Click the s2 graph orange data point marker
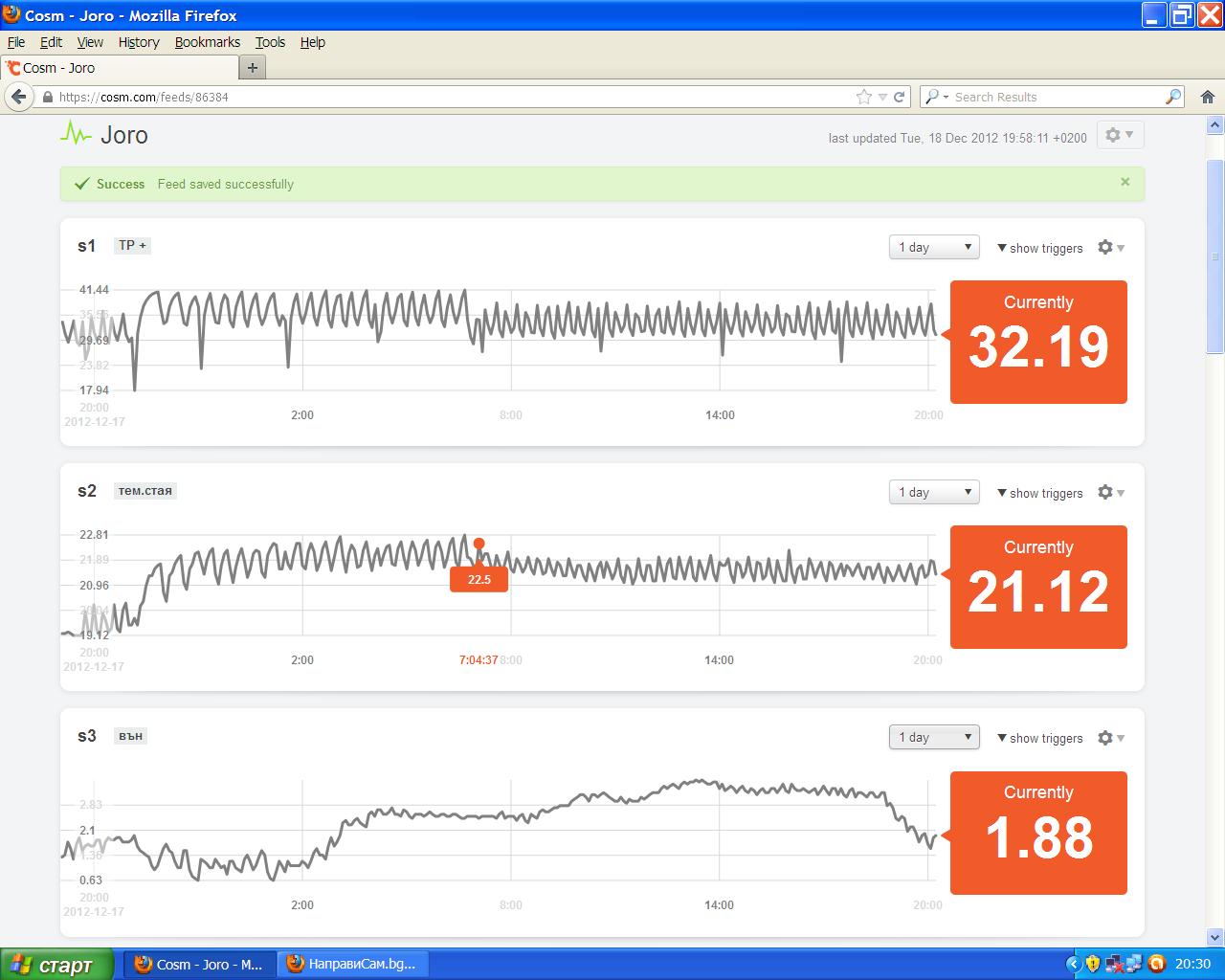 coord(479,544)
